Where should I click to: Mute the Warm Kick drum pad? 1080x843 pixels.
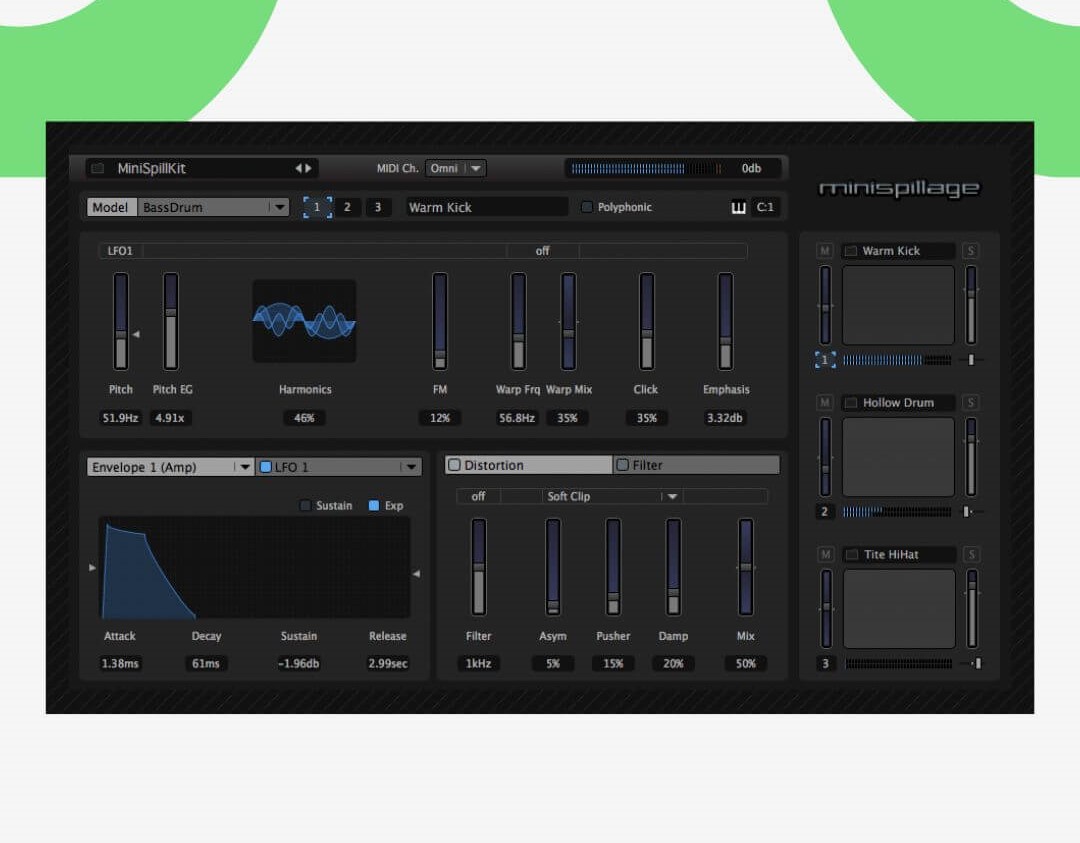pos(825,251)
